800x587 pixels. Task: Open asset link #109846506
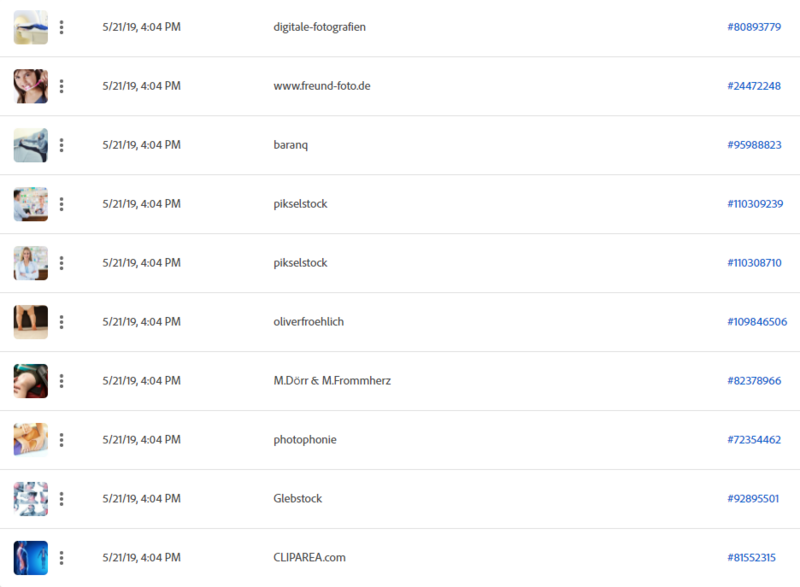point(757,322)
